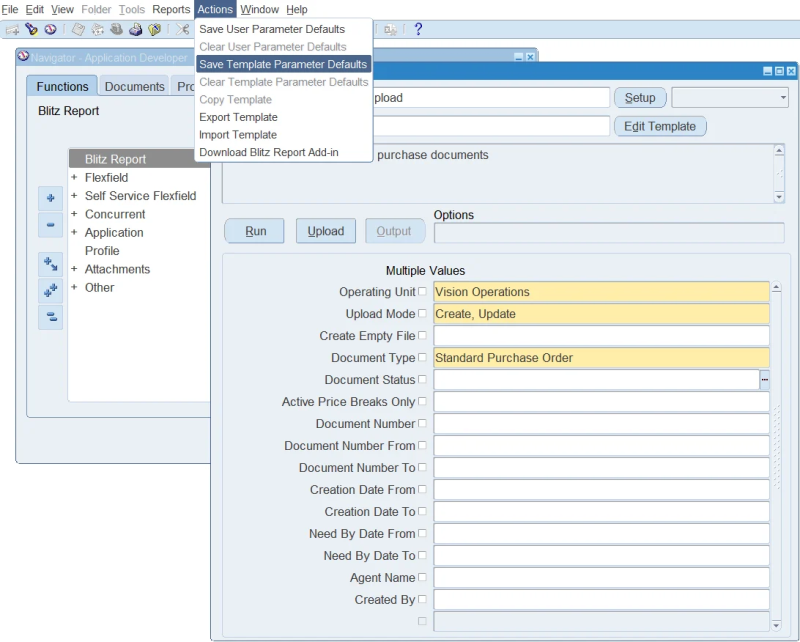Click the Setup button
Viewport: 800px width, 642px height.
[640, 97]
